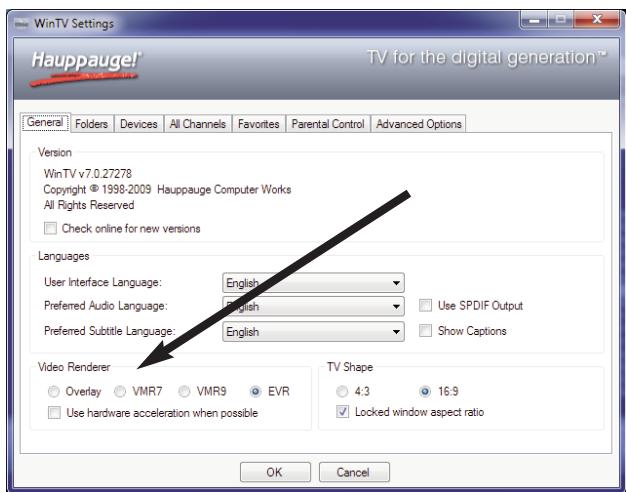Click the WinTV title bar icon
Viewport: 626px width, 492px height.
pos(21,24)
